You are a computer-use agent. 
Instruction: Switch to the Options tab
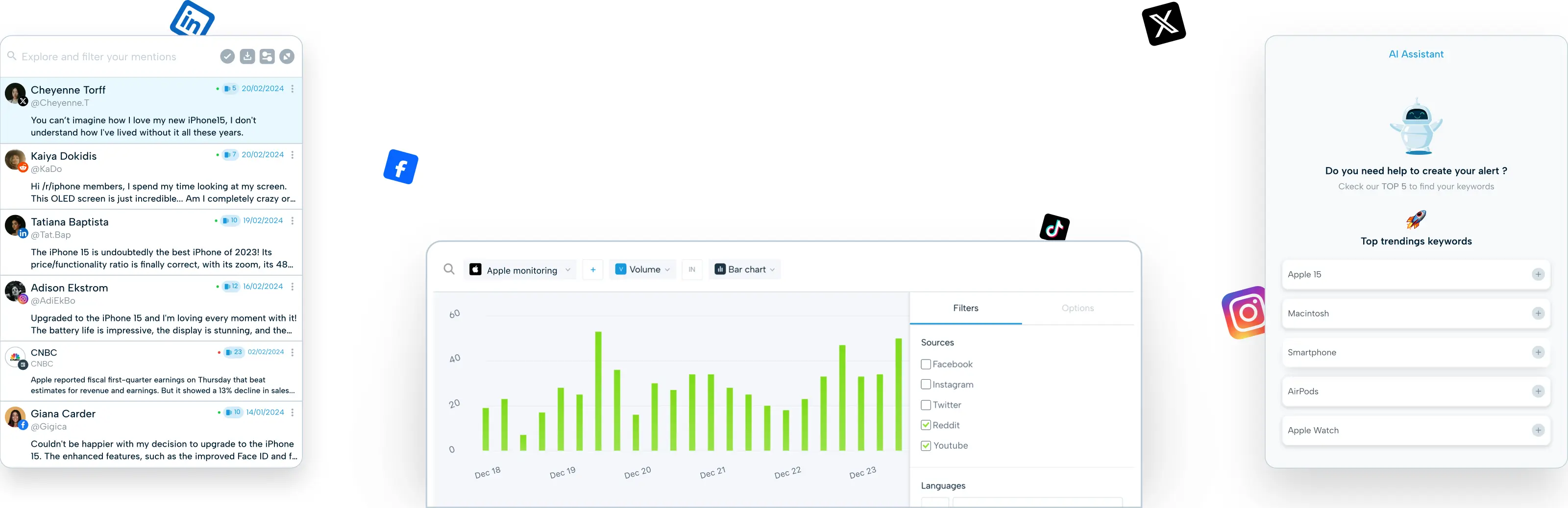coord(1078,309)
